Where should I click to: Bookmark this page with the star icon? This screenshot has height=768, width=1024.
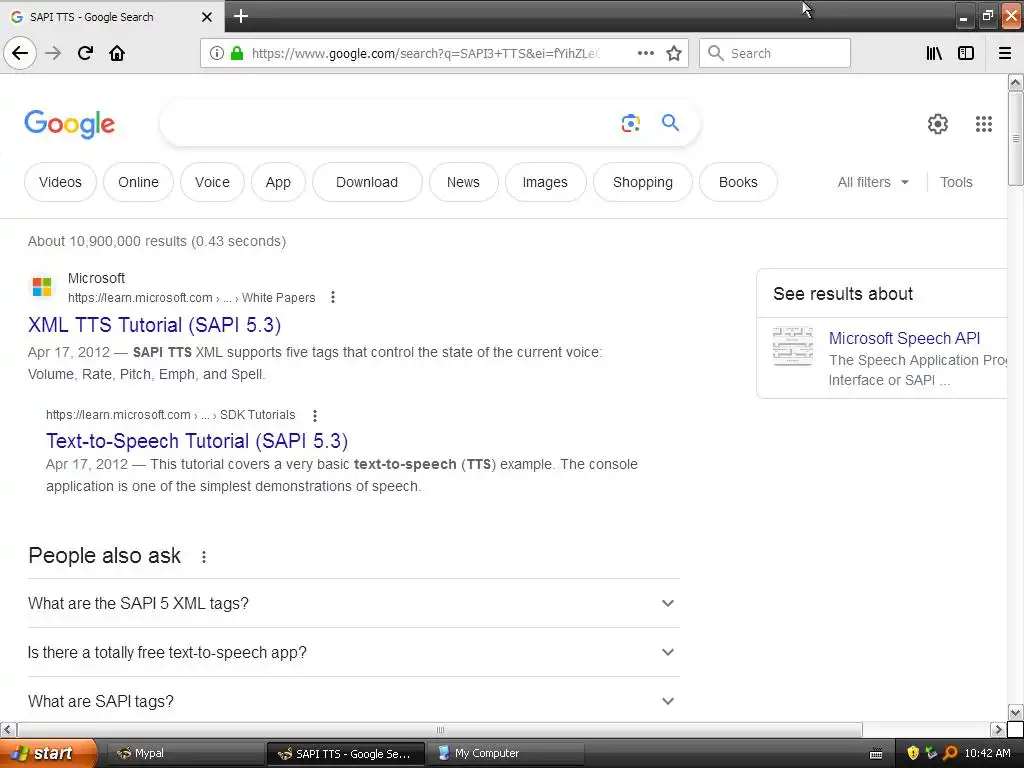(x=674, y=53)
